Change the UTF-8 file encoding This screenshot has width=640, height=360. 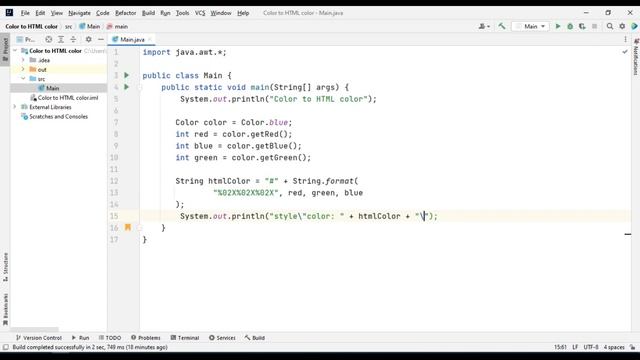pos(591,347)
